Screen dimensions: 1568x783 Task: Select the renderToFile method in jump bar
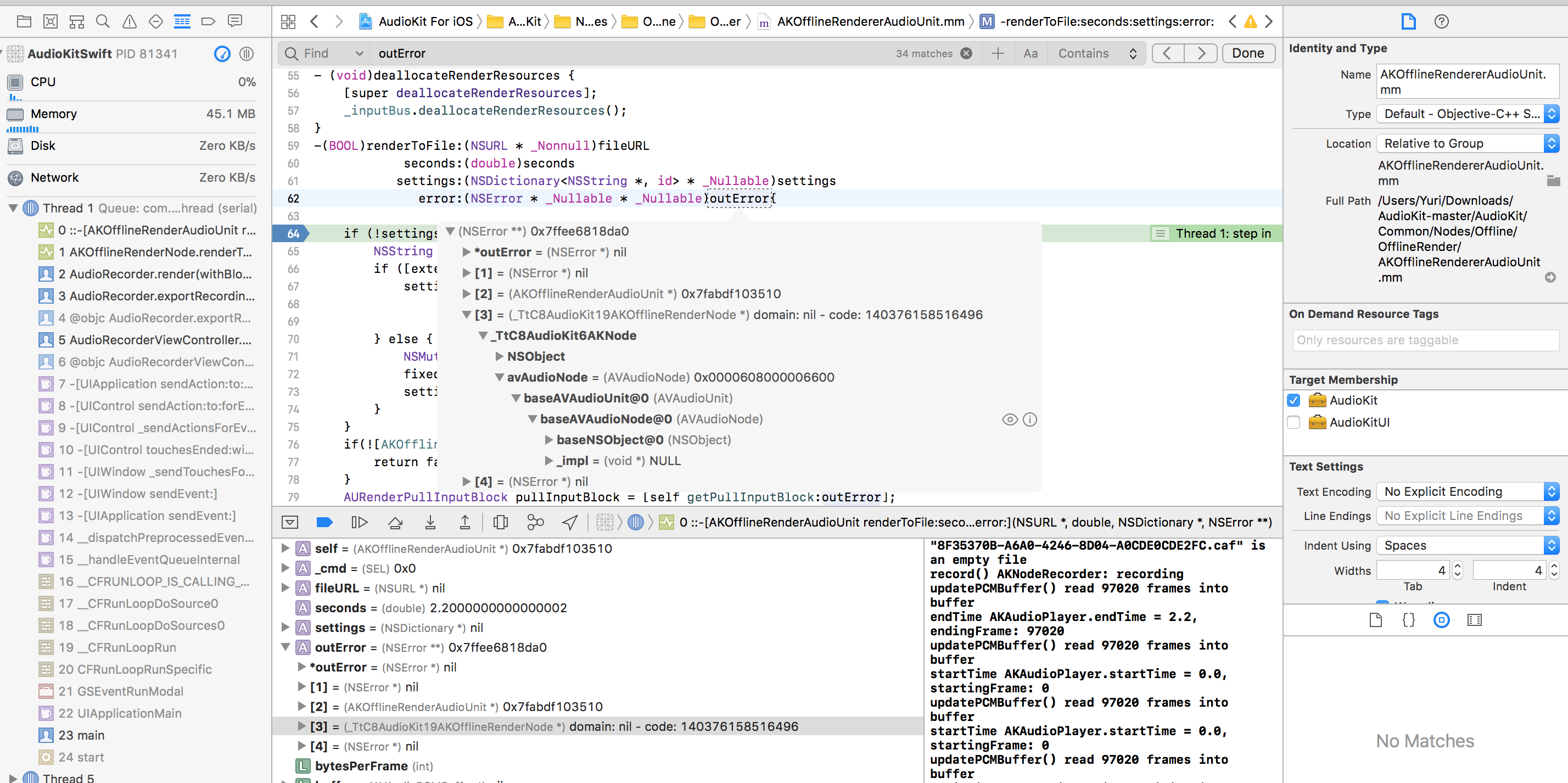[1098, 22]
